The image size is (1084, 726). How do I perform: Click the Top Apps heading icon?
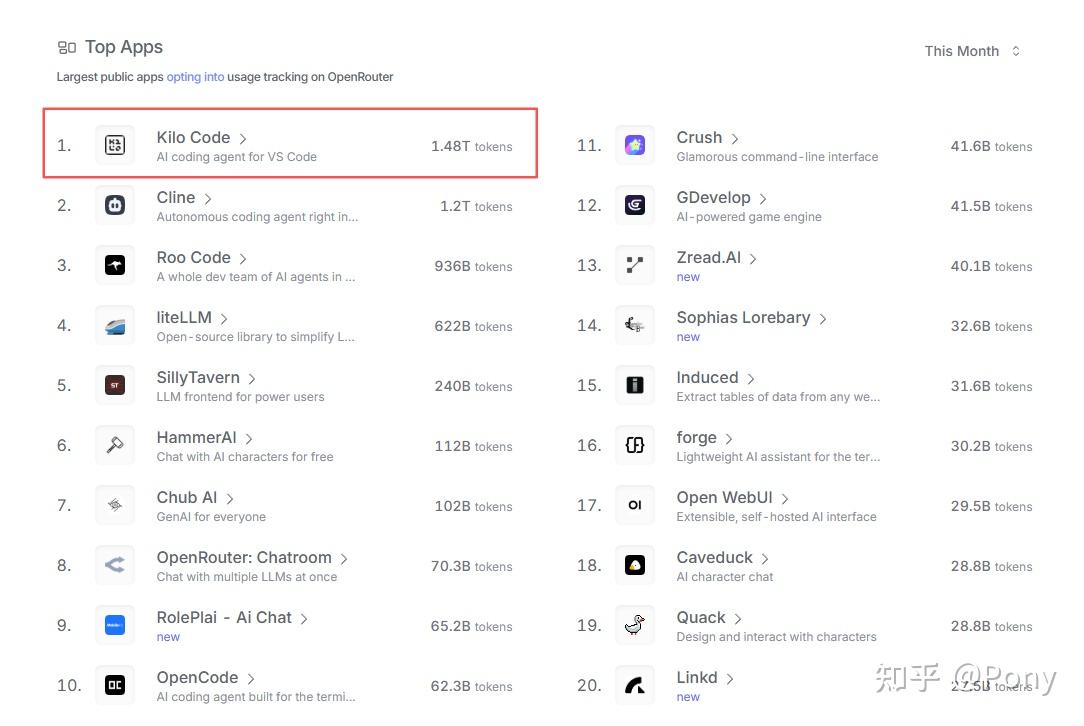coord(66,48)
